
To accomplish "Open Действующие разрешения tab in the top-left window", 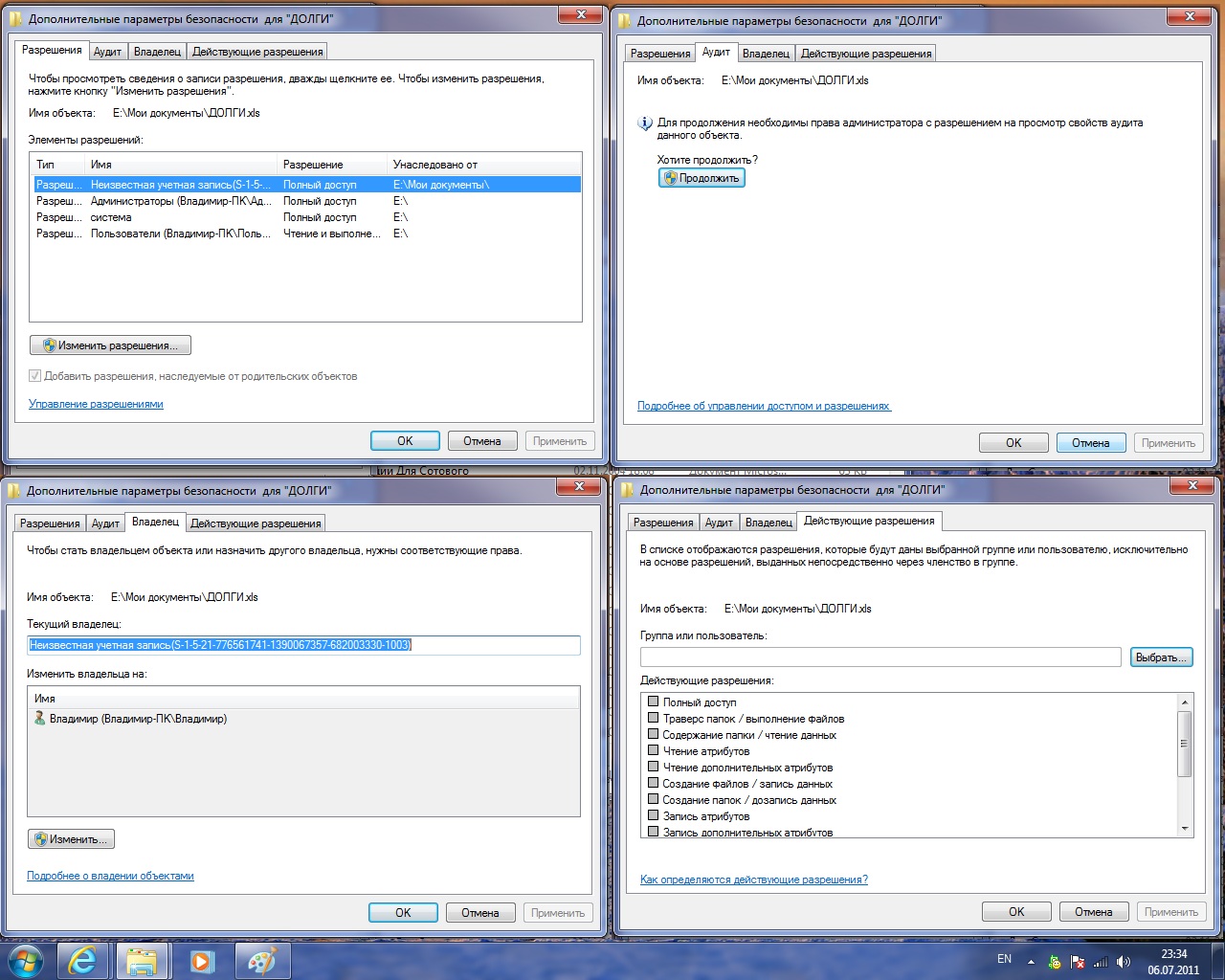I will tap(257, 52).
